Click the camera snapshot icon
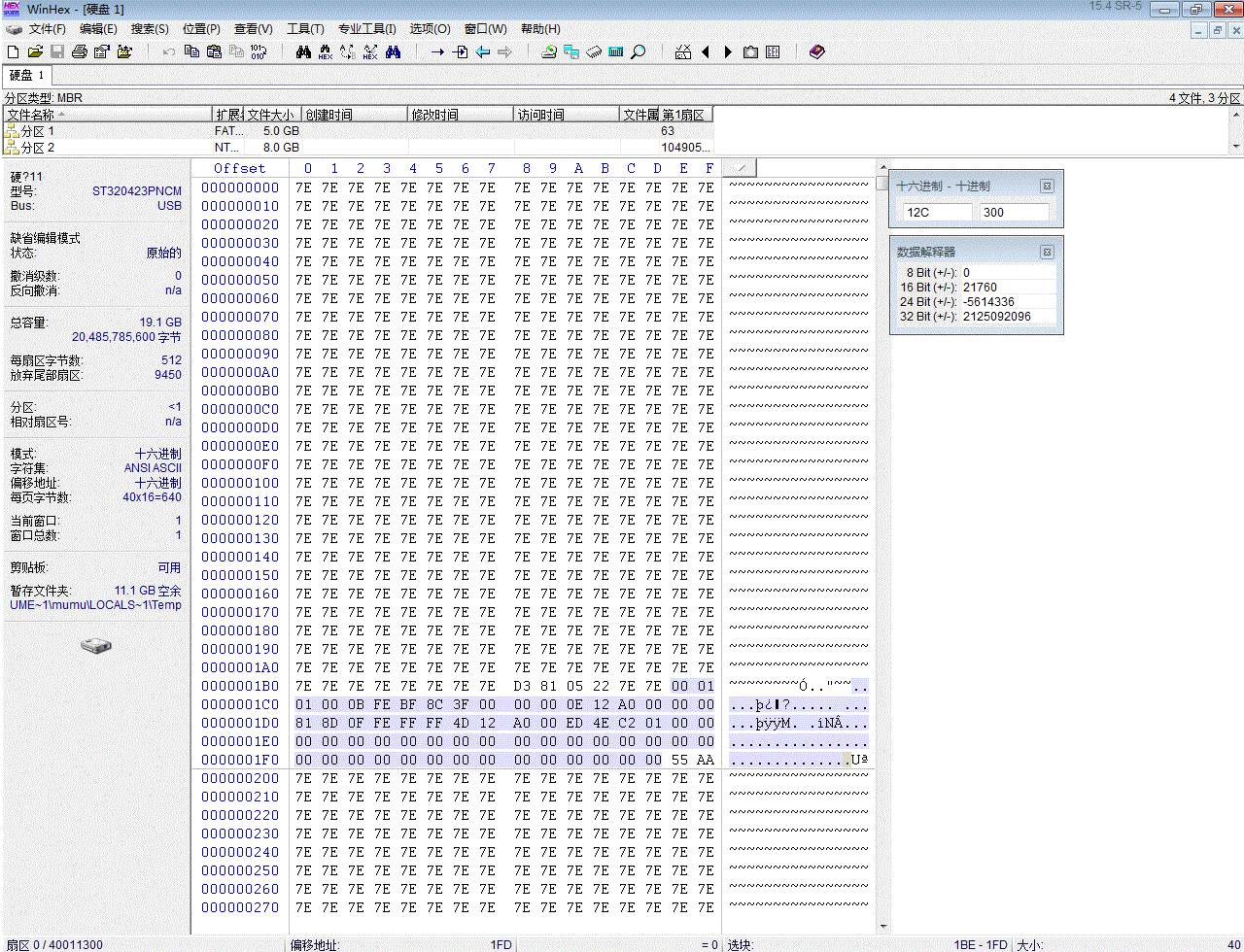 coord(750,51)
